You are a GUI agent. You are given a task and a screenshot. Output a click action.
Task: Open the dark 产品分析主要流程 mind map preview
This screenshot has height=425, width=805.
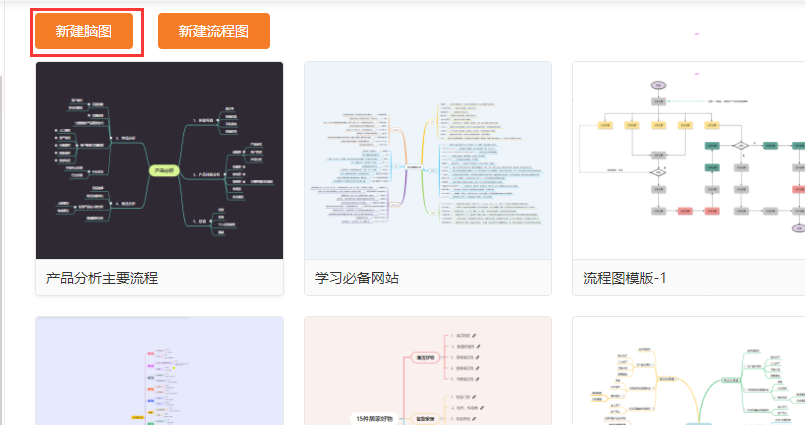[x=159, y=160]
